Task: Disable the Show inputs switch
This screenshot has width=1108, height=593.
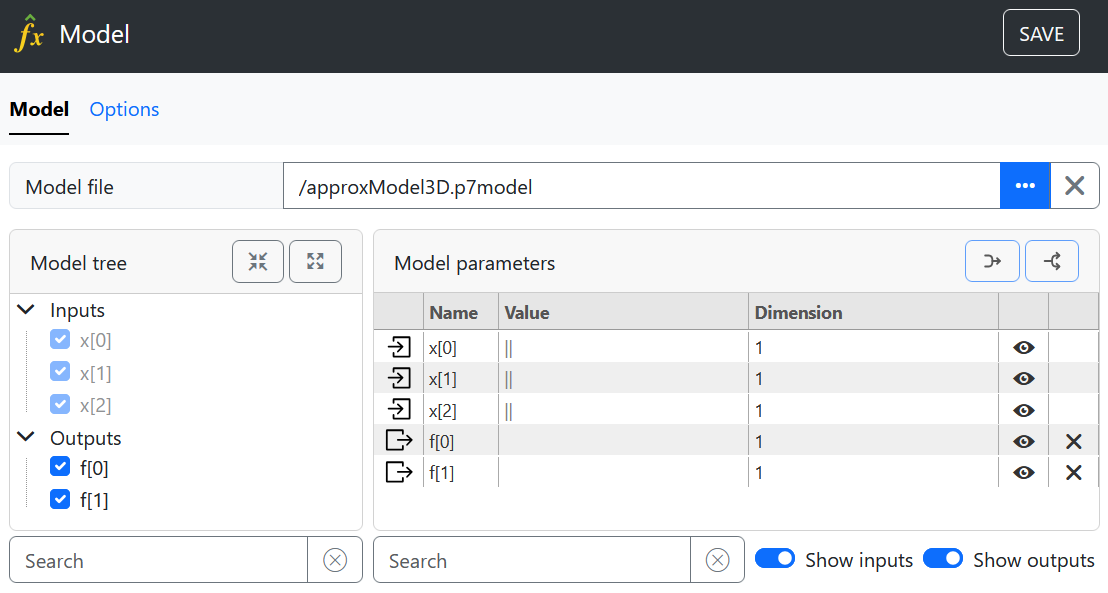Action: pyautogui.click(x=774, y=559)
